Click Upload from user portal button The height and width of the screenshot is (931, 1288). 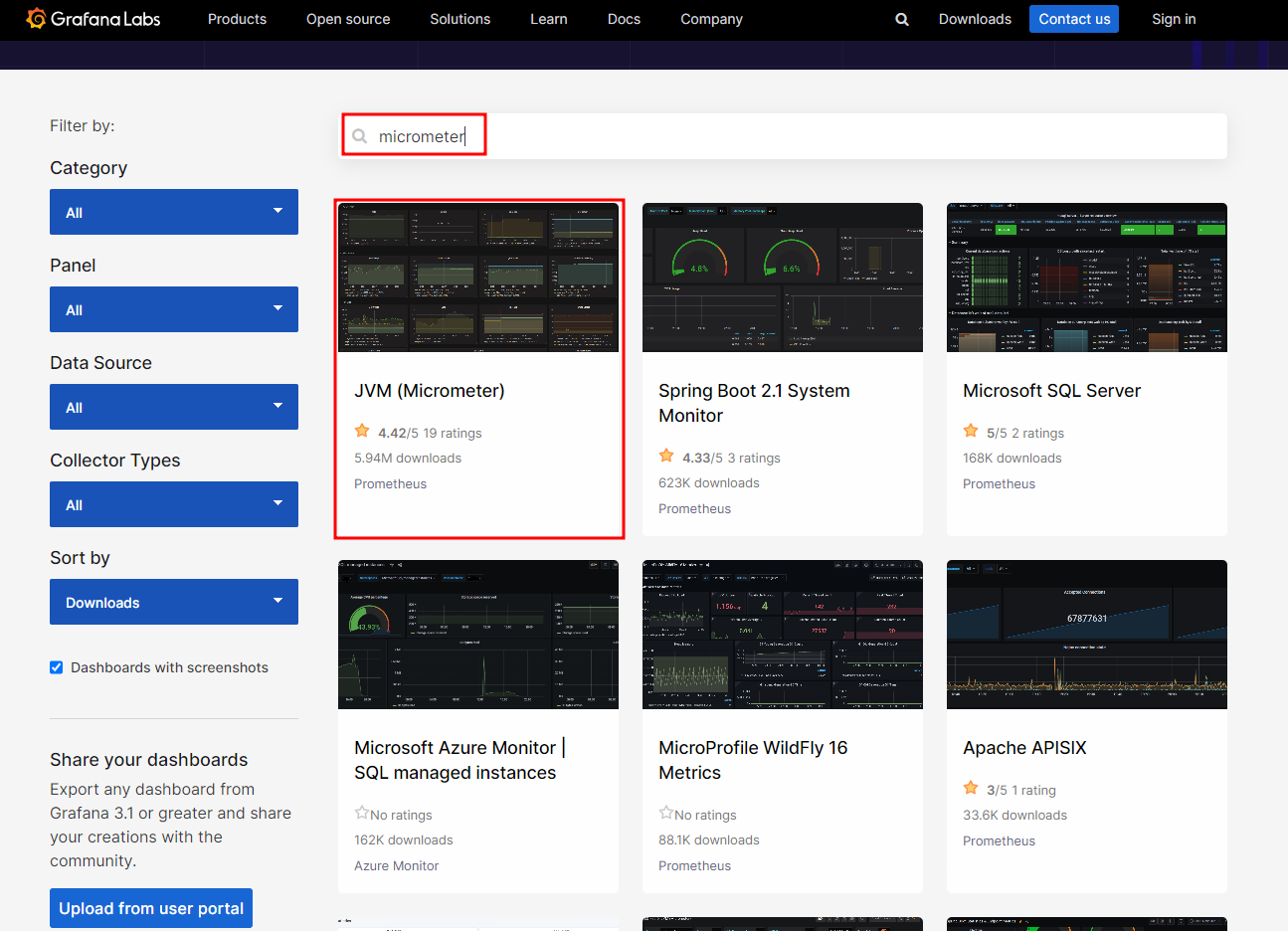pyautogui.click(x=151, y=908)
